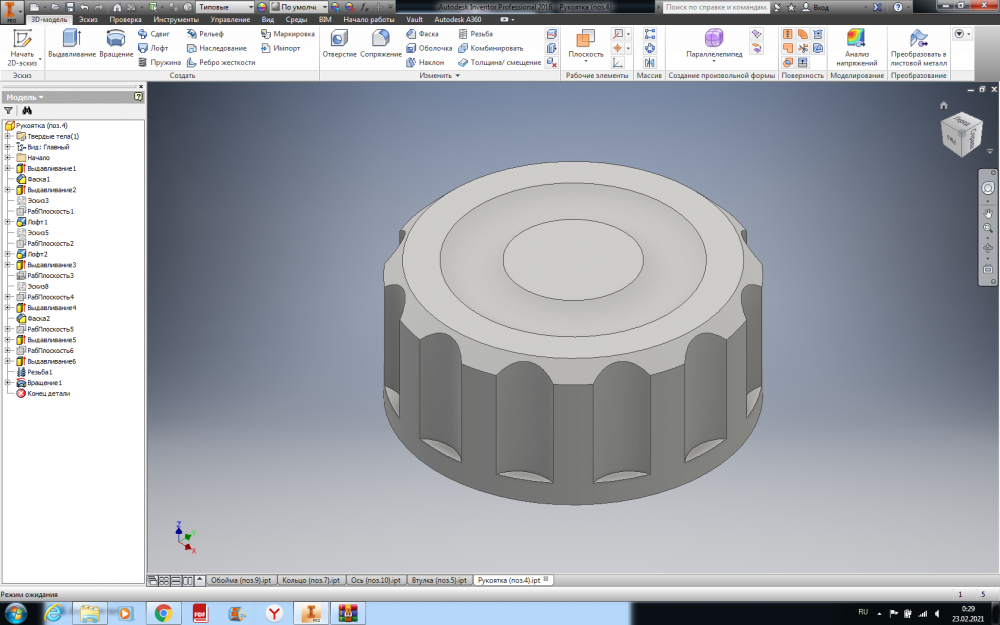The height and width of the screenshot is (625, 1000).
Task: Open the Box freeform tool (Параллелепипед)
Action: pos(713,44)
